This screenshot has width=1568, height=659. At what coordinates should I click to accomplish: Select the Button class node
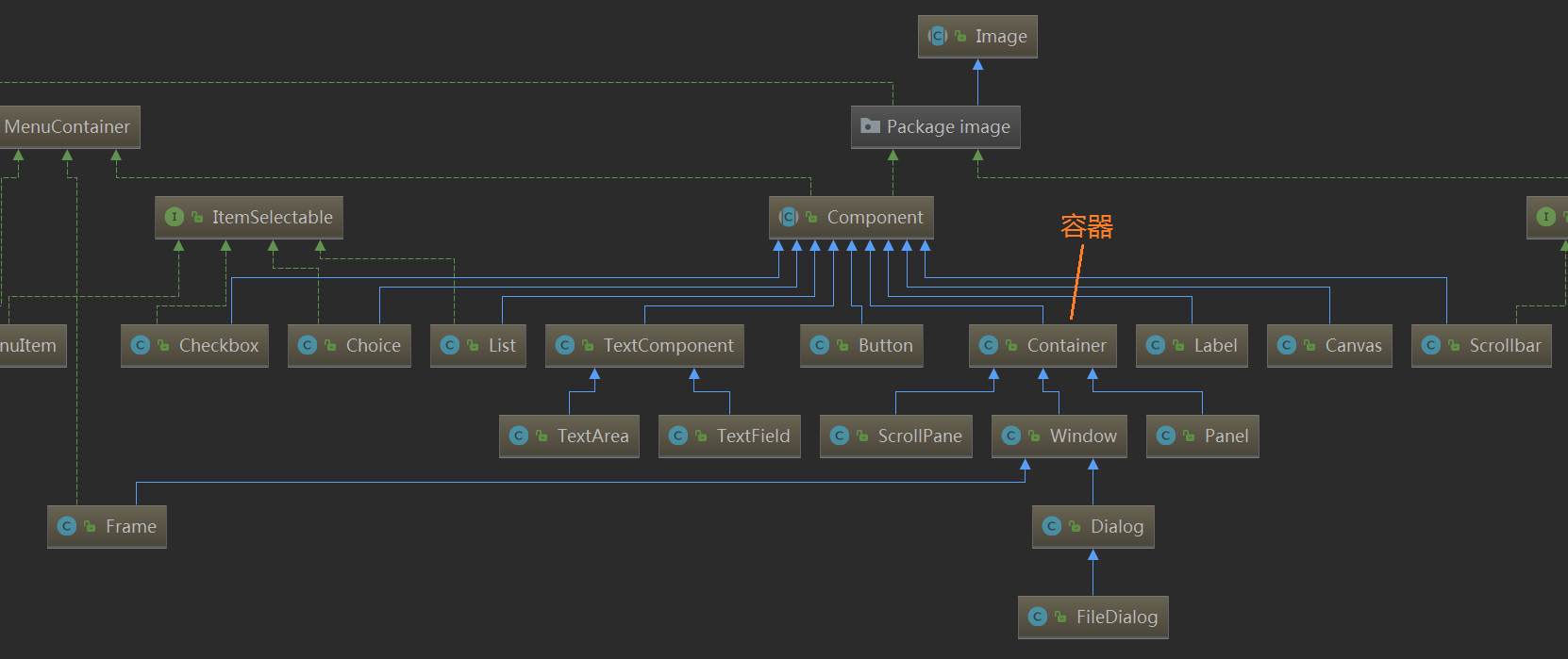pyautogui.click(x=861, y=345)
